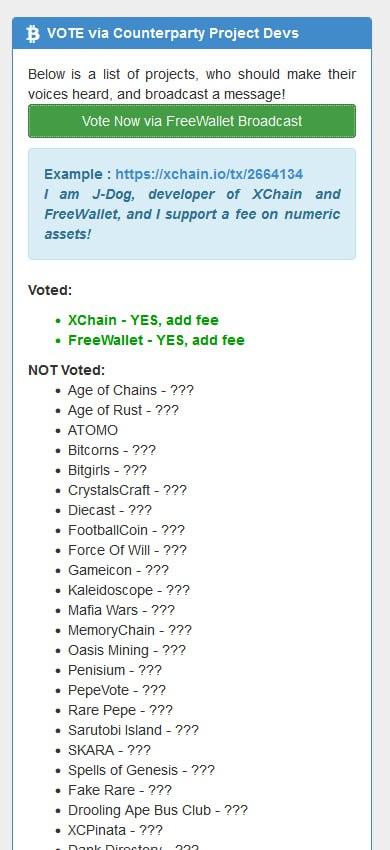Click the Force Of Will list entry
The image size is (390, 850).
[x=127, y=550]
